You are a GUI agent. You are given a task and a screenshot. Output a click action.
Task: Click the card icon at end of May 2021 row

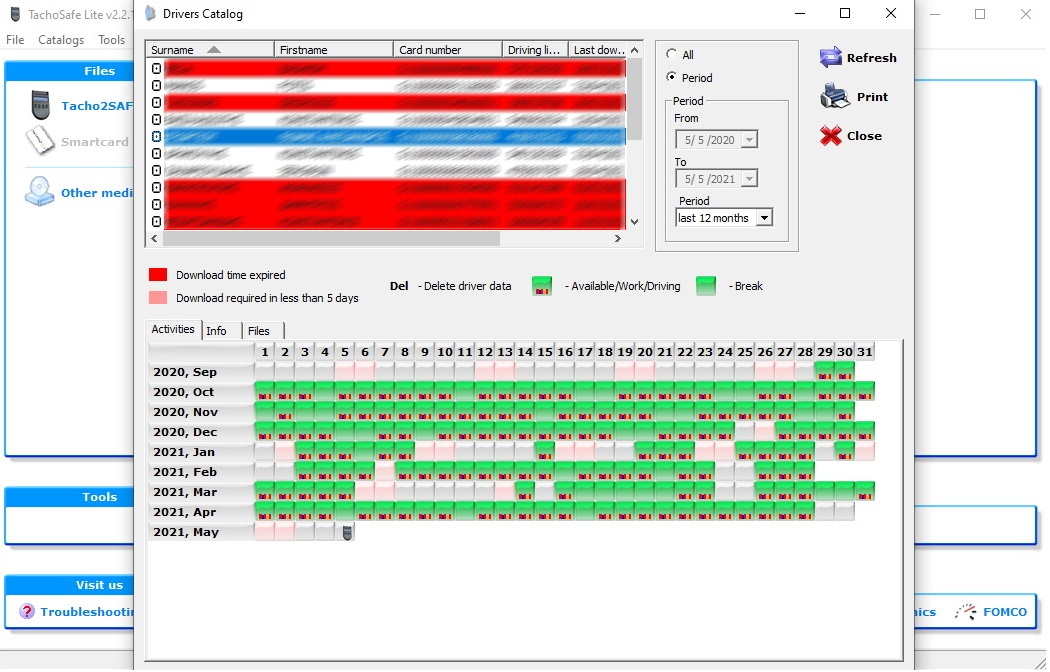tap(347, 532)
